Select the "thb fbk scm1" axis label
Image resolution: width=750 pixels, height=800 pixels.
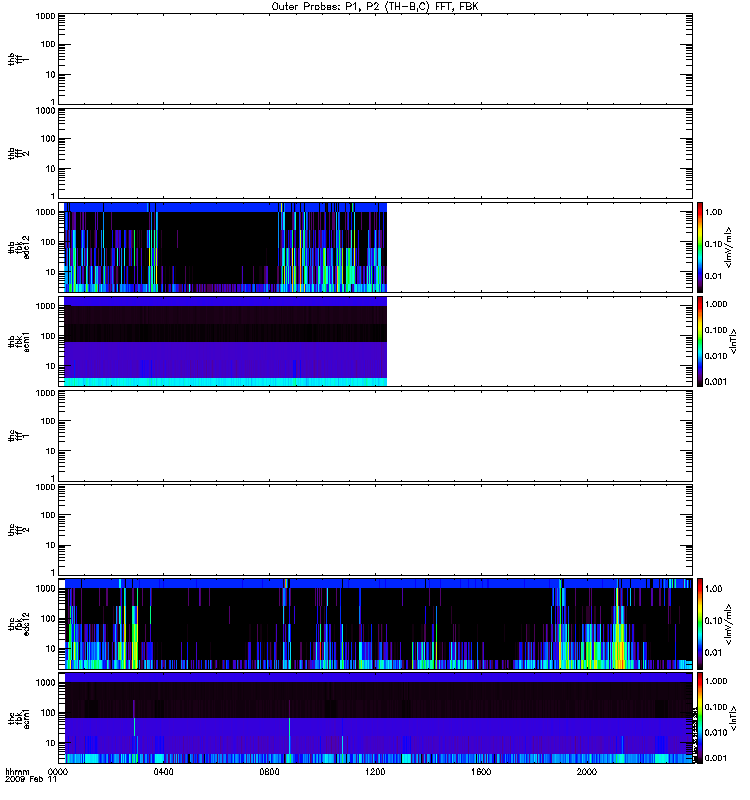(x=19, y=342)
